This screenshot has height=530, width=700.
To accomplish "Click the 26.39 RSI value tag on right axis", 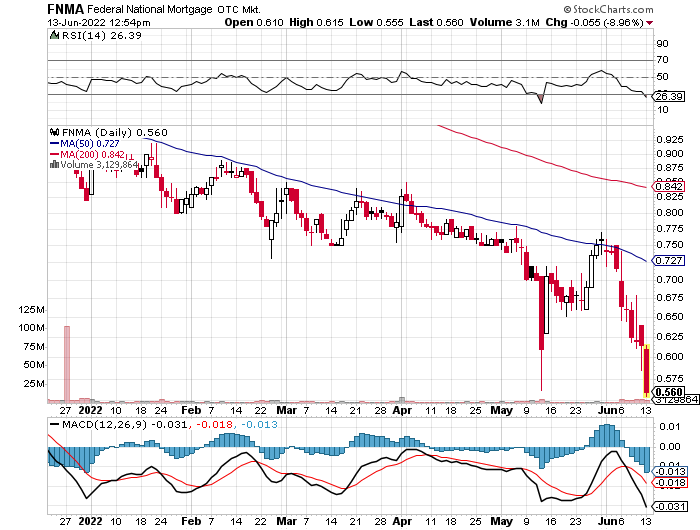I will coord(669,96).
